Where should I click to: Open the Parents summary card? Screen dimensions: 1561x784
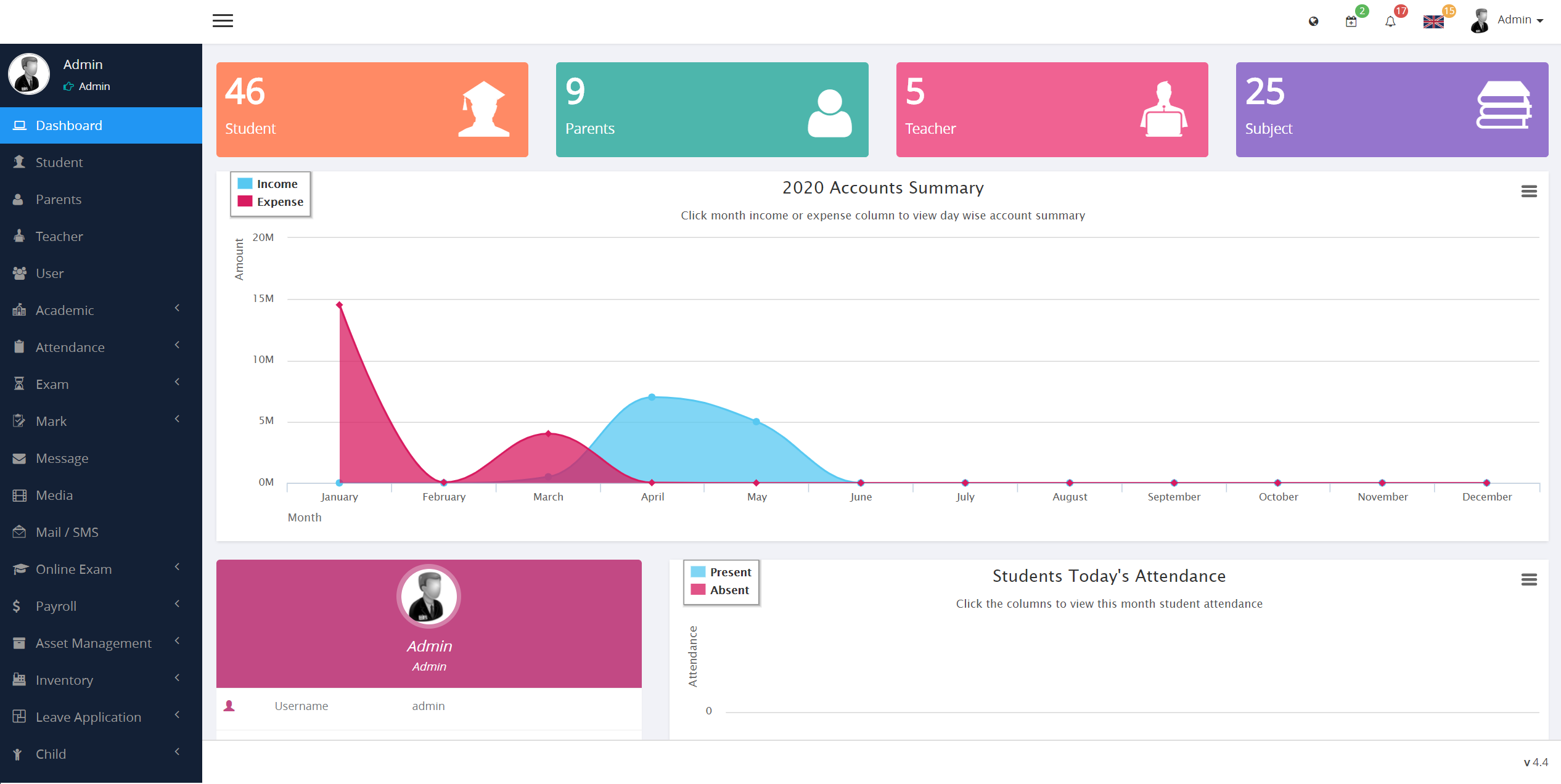[711, 110]
